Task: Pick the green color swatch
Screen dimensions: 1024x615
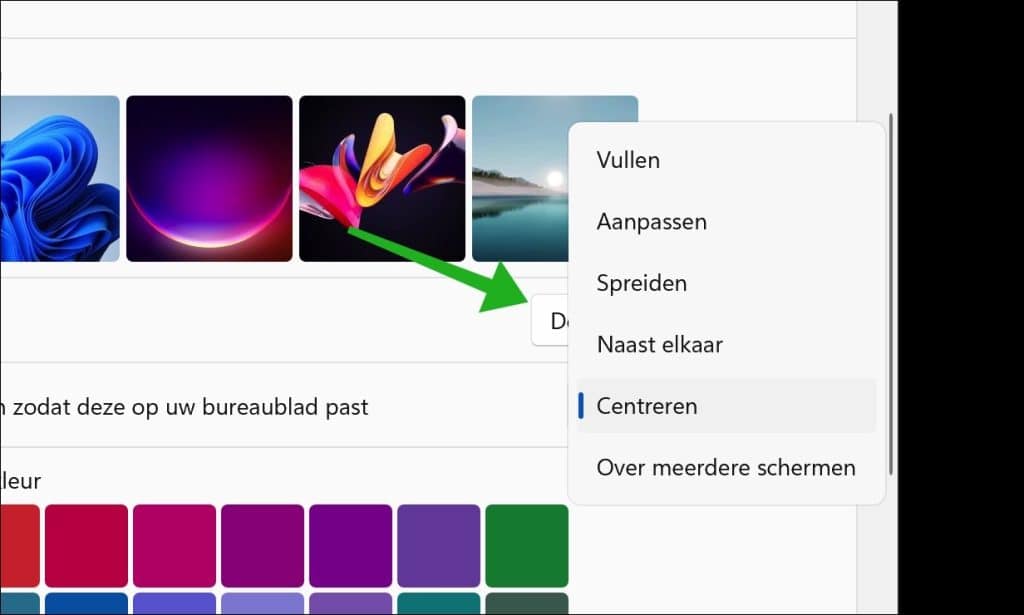Action: point(526,545)
